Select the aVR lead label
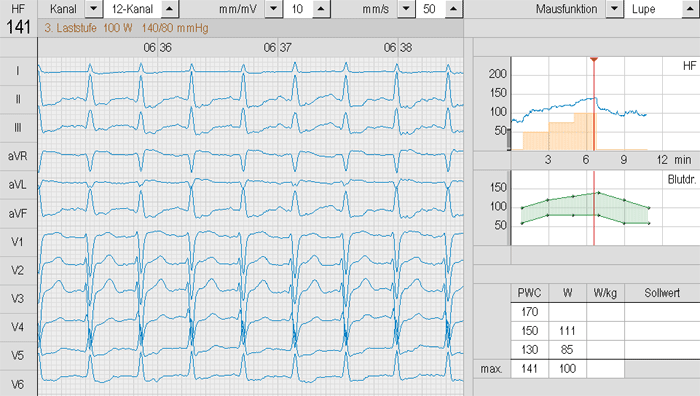 [18, 156]
